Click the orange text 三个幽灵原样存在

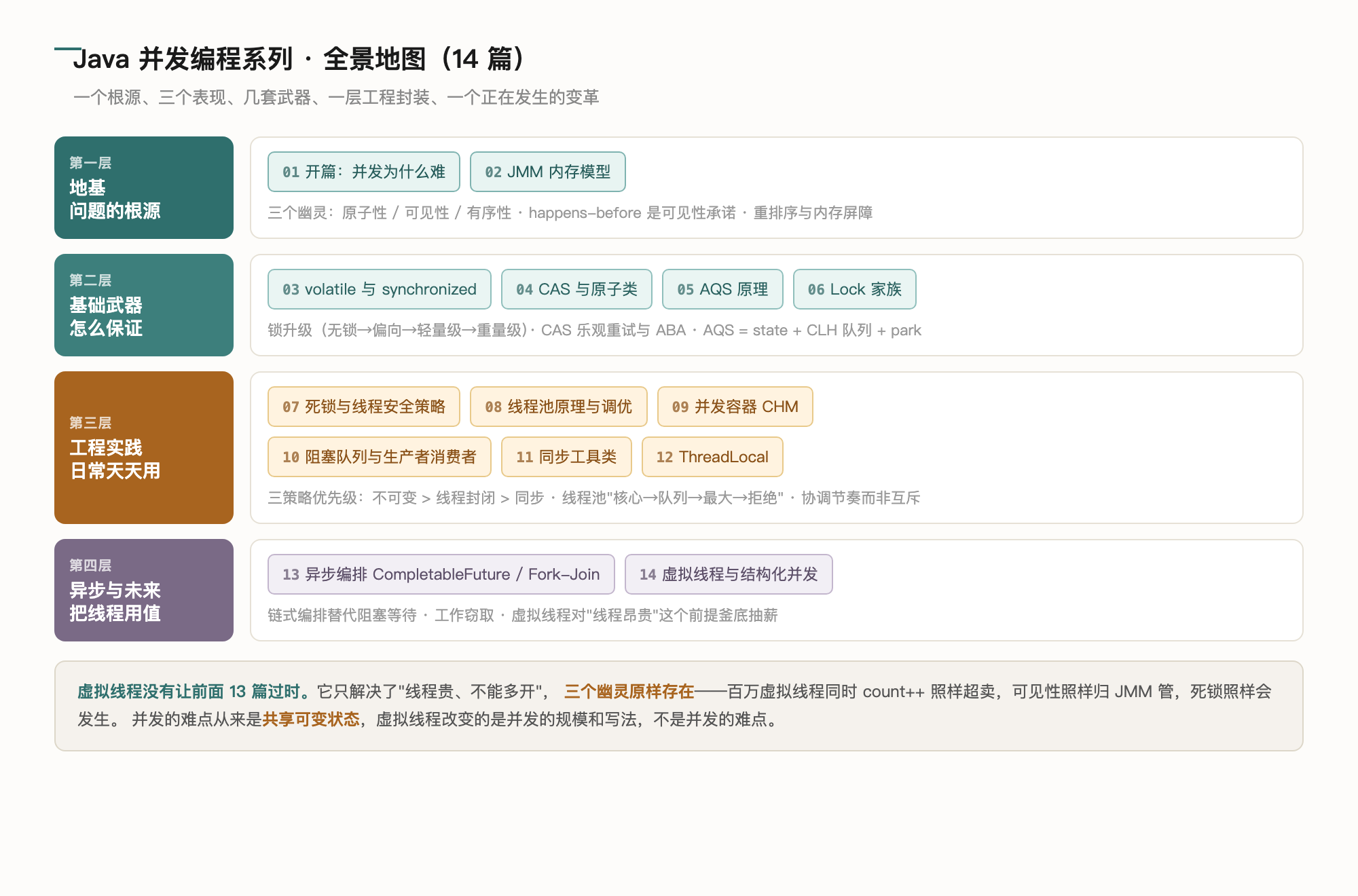629,692
